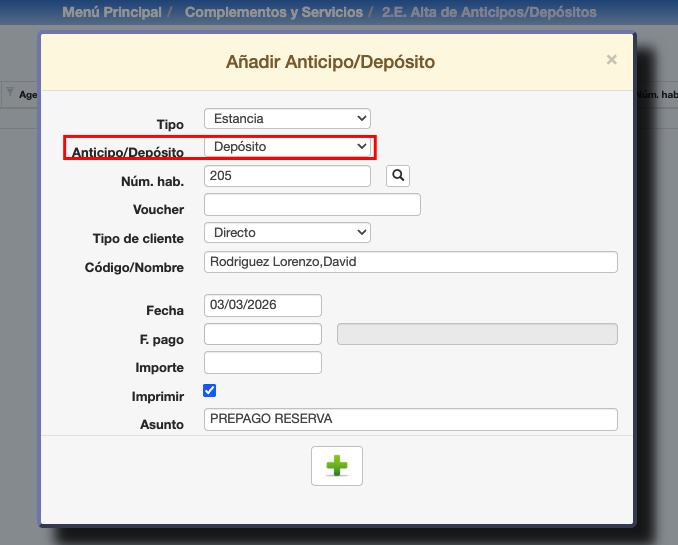Open the Tipo dropdown showing Estancia
678x545 pixels.
pyautogui.click(x=287, y=118)
